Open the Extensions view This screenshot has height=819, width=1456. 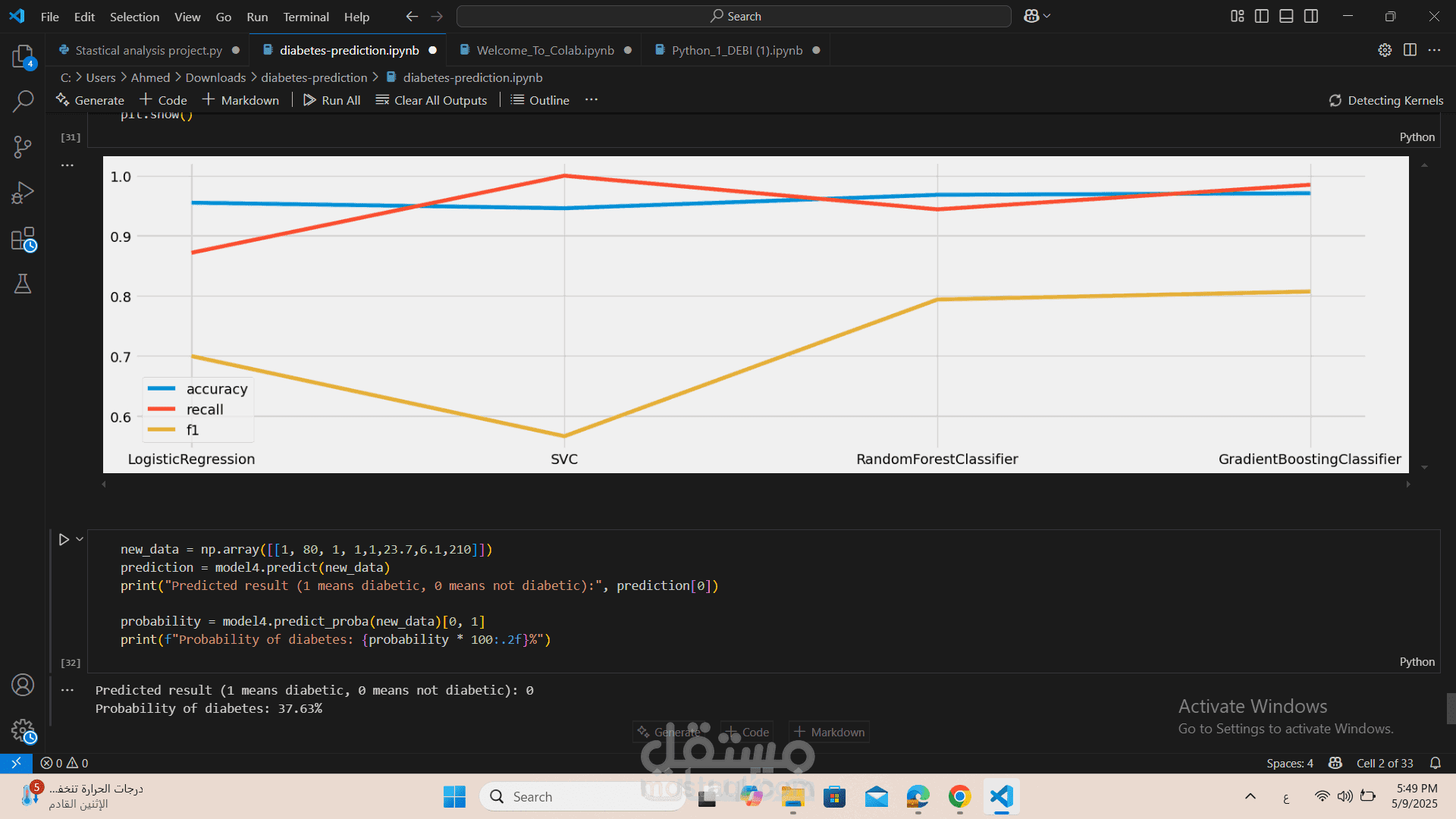click(x=23, y=239)
